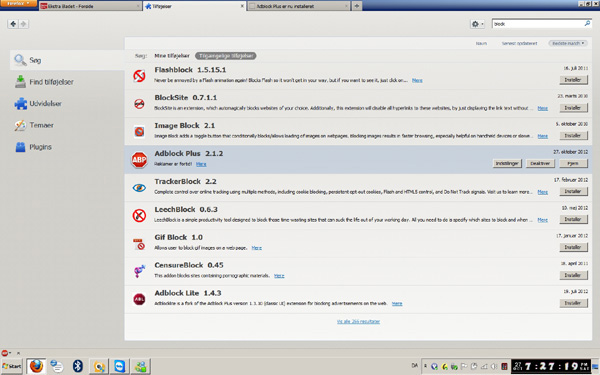This screenshot has height=375, width=600.
Task: Click the LeechBlock extension icon
Action: pos(139,215)
